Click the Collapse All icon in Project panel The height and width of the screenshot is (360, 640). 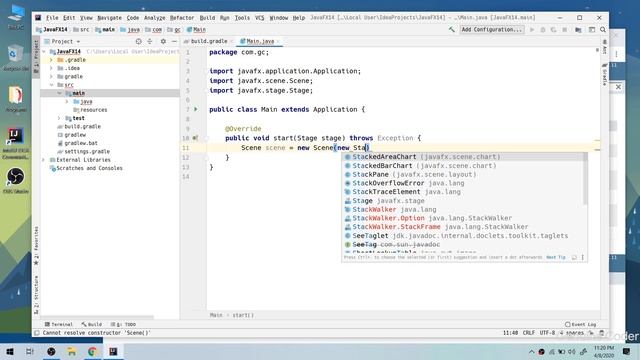(x=150, y=41)
